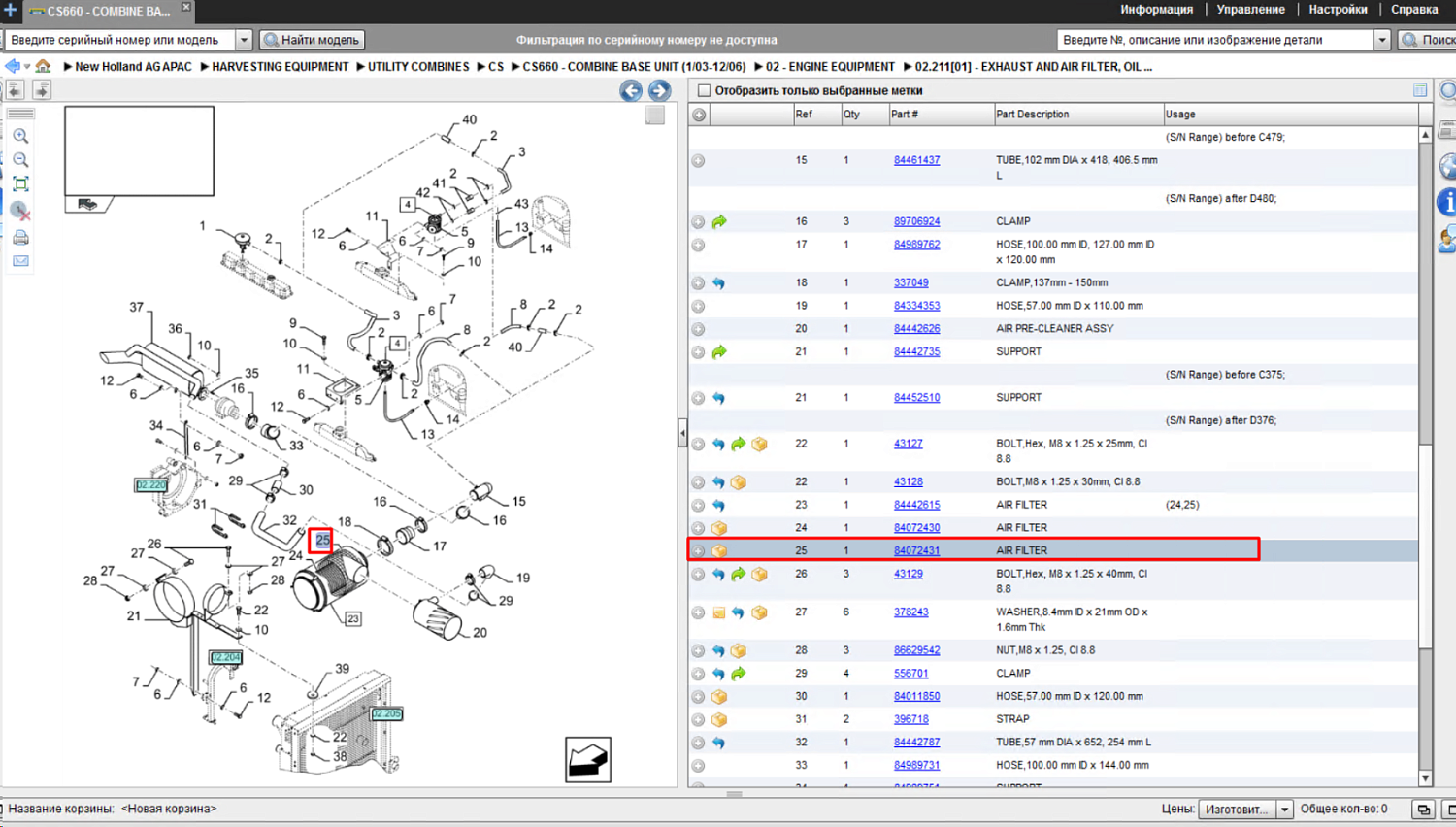Click the diagram overview thumbnail box
This screenshot has width=1456, height=827.
139,151
